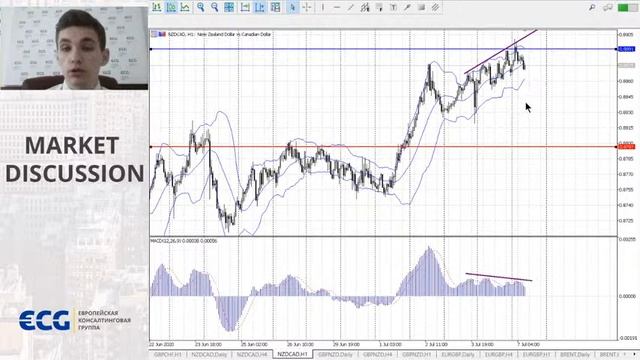Select the crosshair tool

click(307, 7)
